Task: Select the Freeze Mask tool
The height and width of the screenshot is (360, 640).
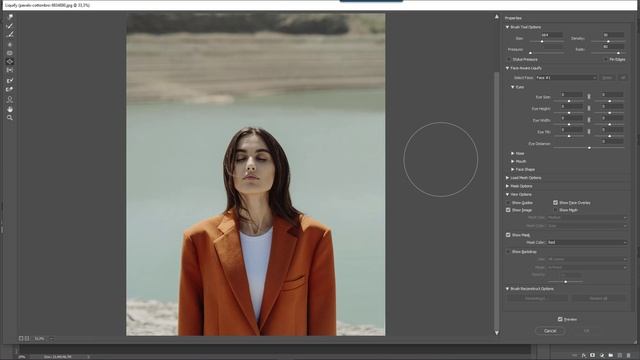Action: tap(10, 80)
